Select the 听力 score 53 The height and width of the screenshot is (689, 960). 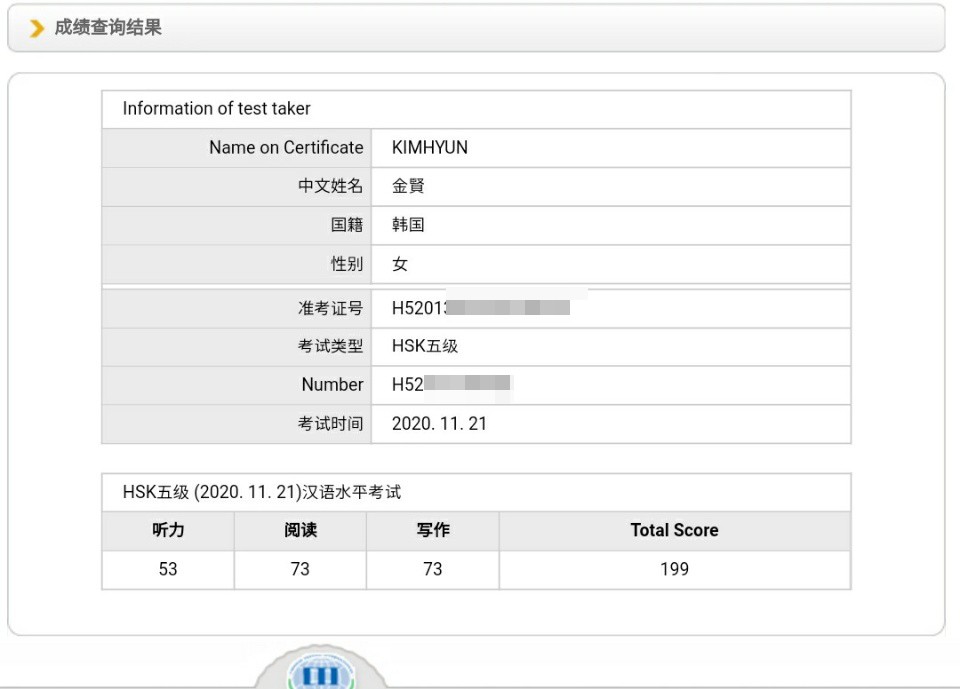(168, 570)
